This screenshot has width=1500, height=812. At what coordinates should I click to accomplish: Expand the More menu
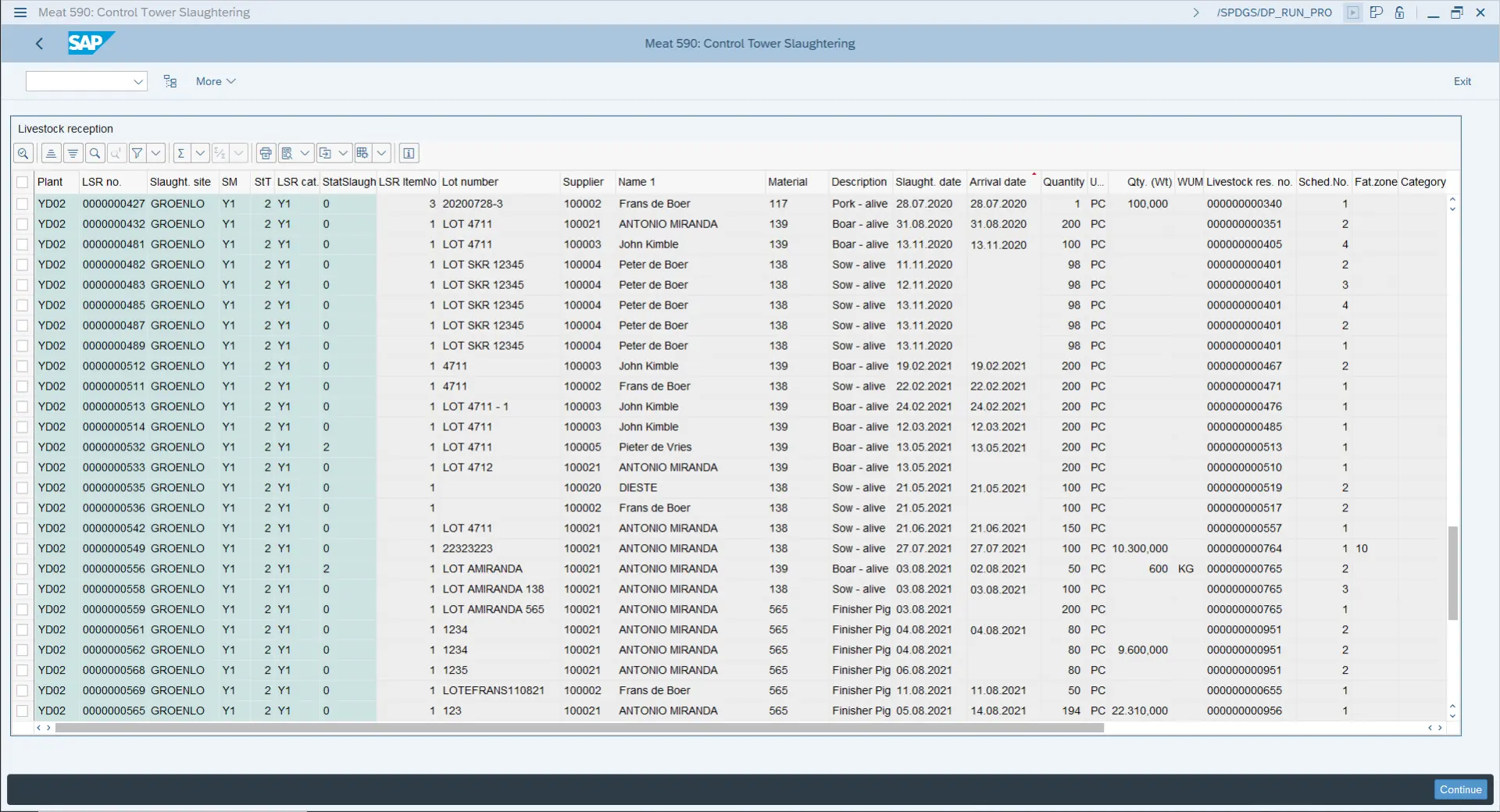pyautogui.click(x=216, y=81)
